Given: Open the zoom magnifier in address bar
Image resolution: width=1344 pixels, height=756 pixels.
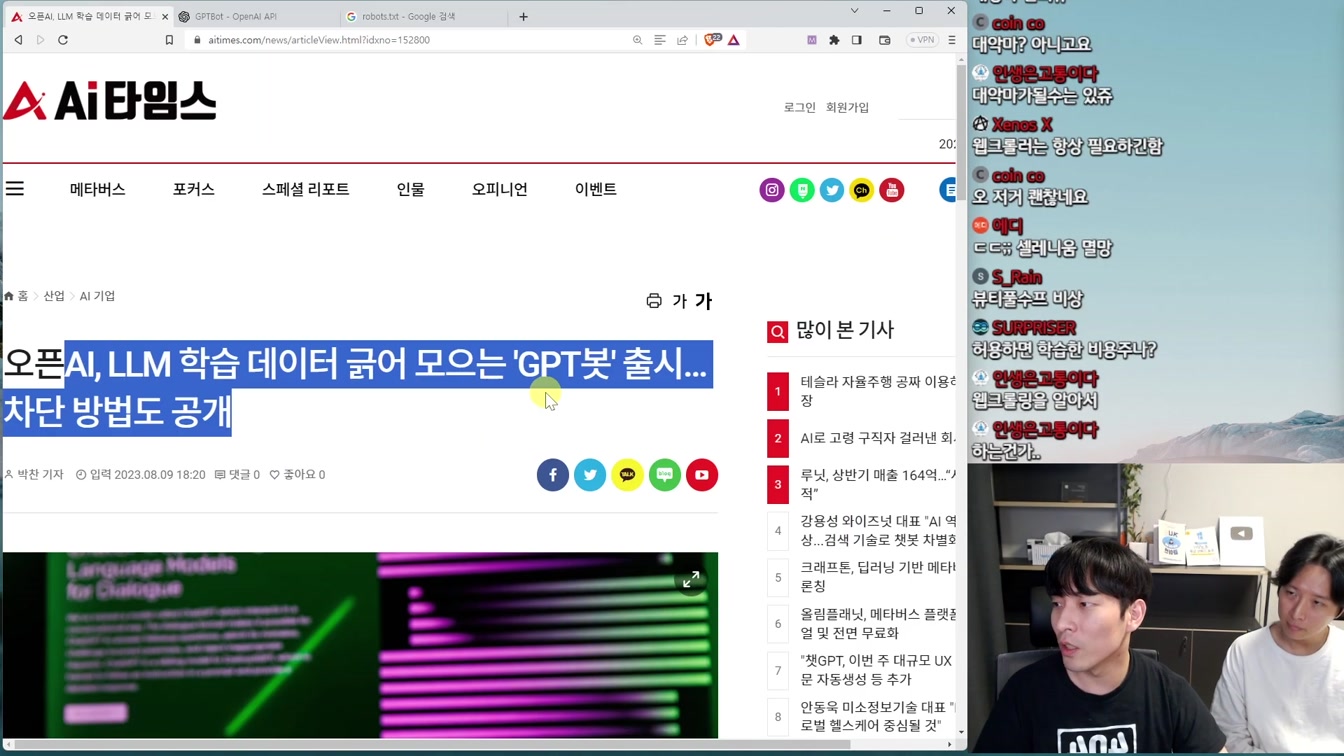Looking at the screenshot, I should coord(637,40).
